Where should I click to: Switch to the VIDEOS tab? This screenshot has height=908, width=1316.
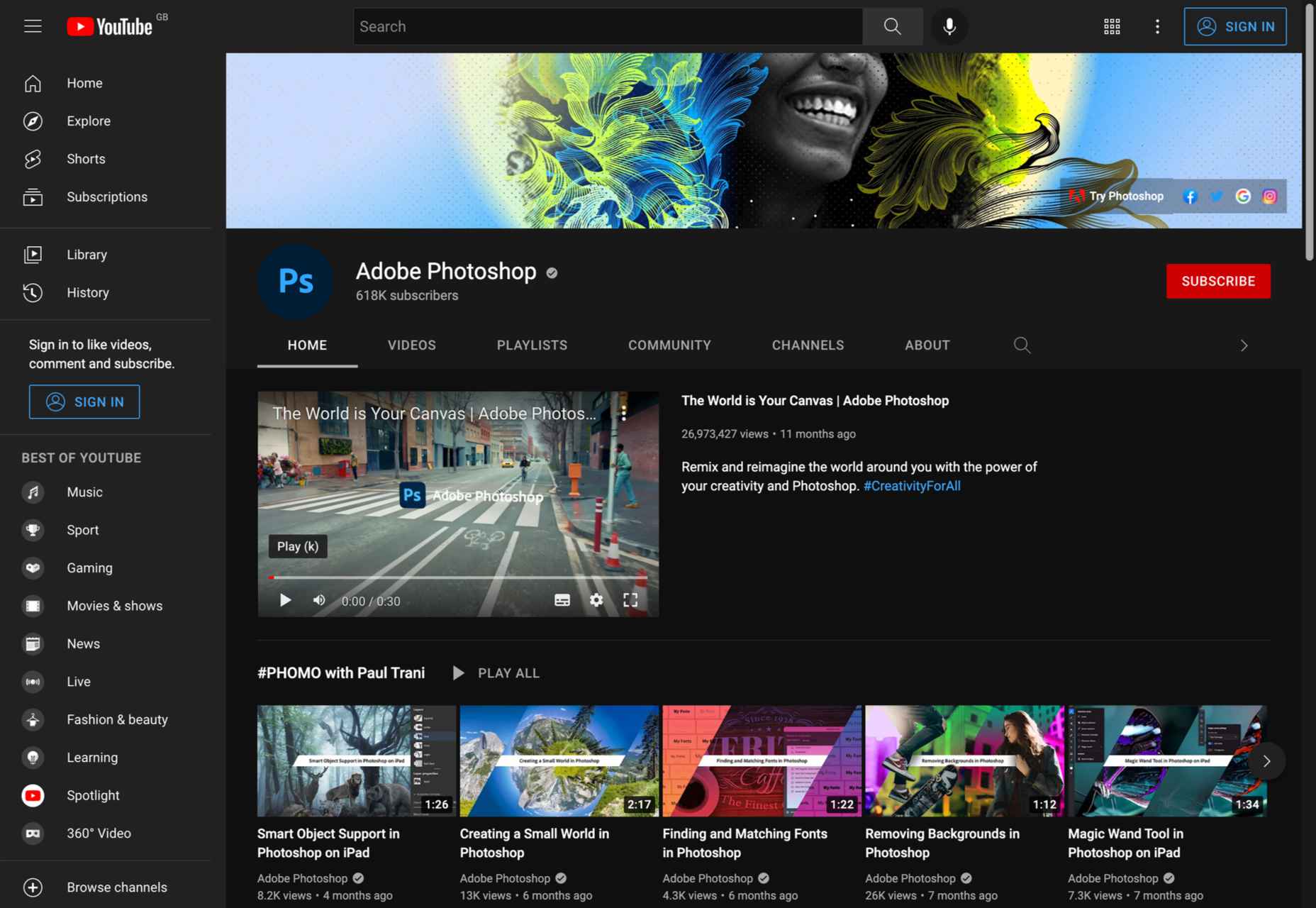[412, 345]
